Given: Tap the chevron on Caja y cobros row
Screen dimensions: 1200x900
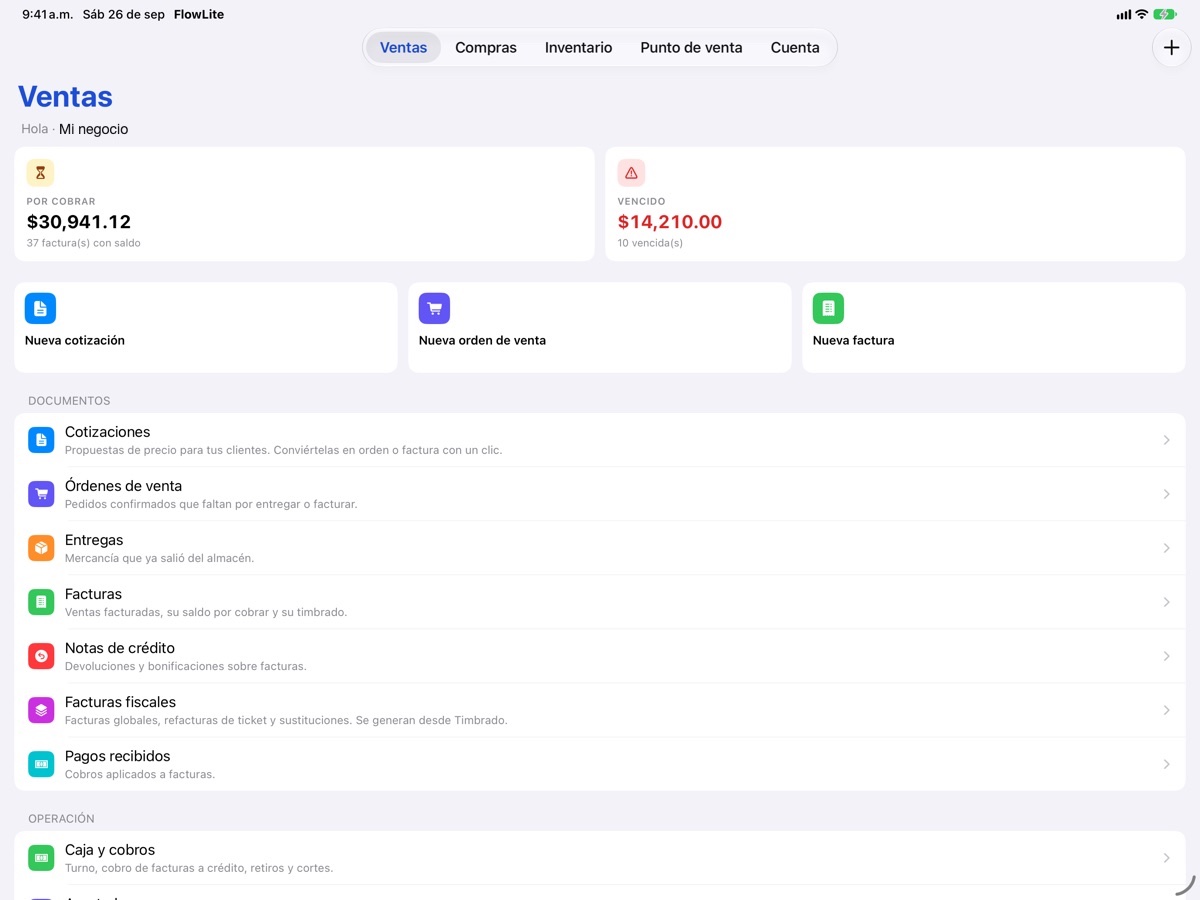Looking at the screenshot, I should [x=1166, y=858].
